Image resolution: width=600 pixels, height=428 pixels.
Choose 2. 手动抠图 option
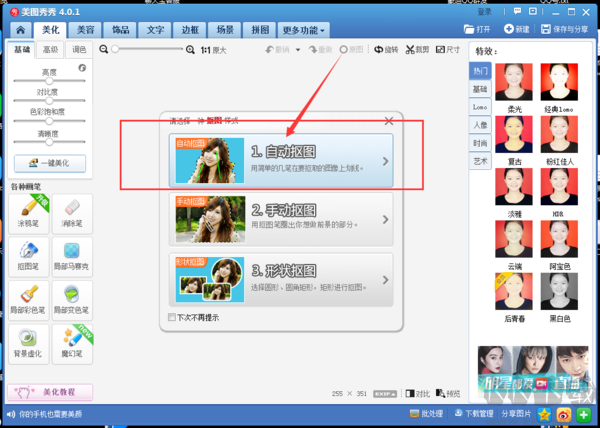[281, 219]
